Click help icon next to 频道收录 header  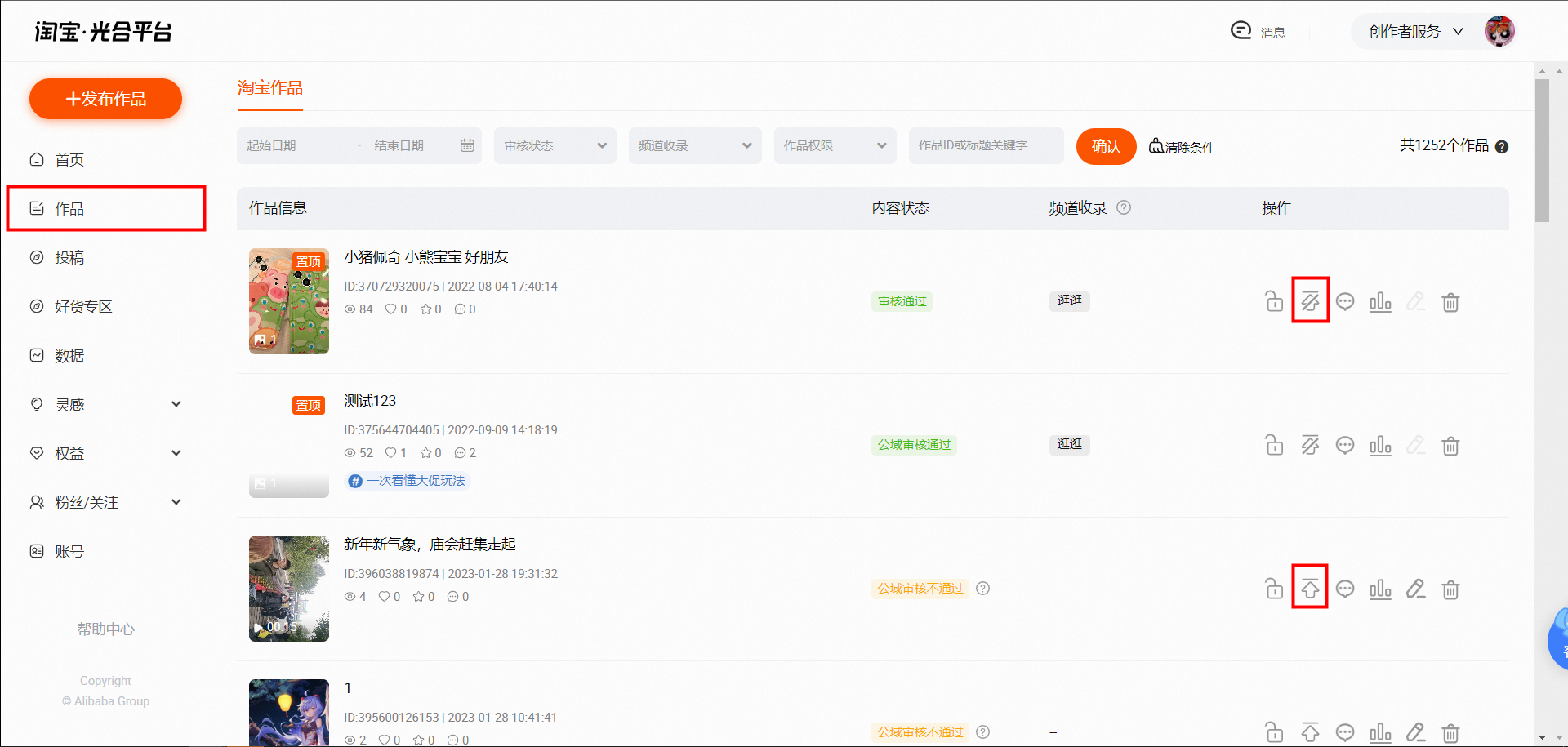pos(1124,207)
